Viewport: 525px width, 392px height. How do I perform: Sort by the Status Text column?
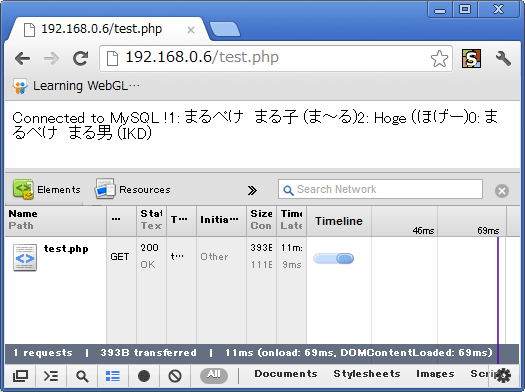click(x=151, y=221)
